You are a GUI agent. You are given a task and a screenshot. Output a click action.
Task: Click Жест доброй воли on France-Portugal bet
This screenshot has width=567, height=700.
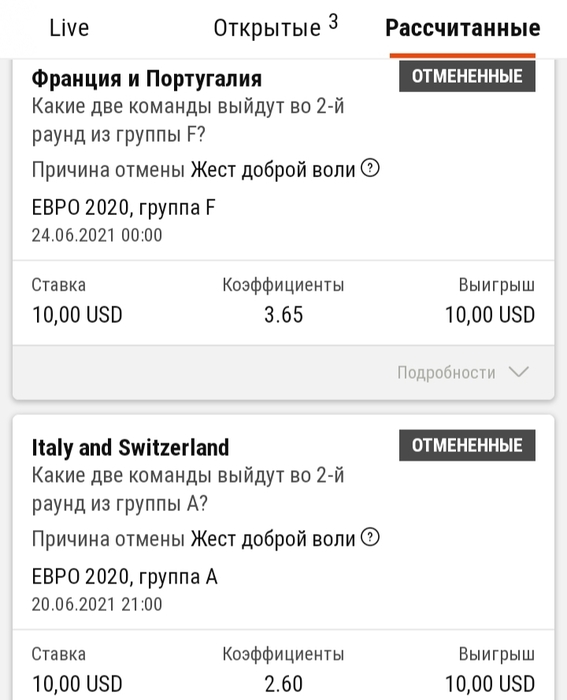pos(273,170)
